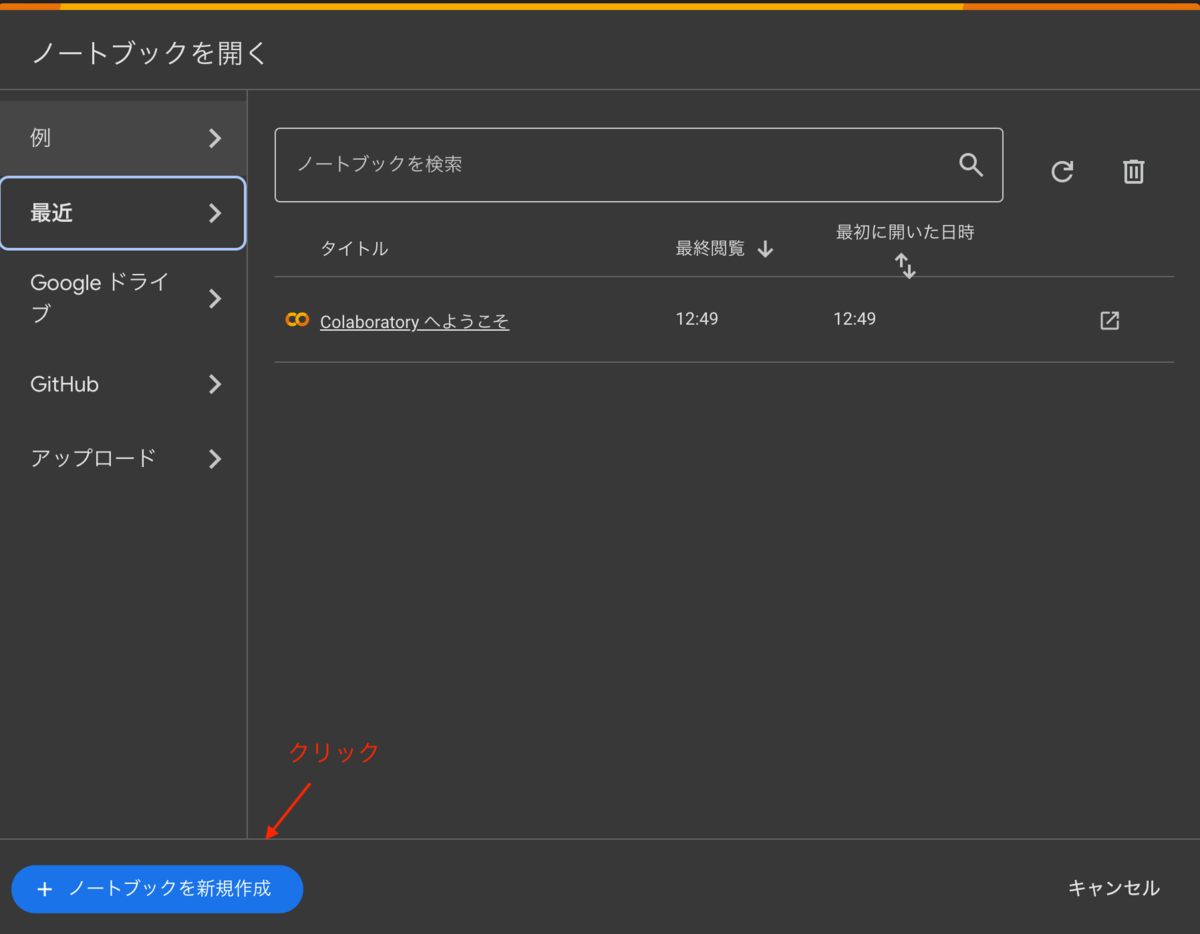The height and width of the screenshot is (934, 1200).
Task: Click the タイトル column header
Action: click(x=354, y=249)
